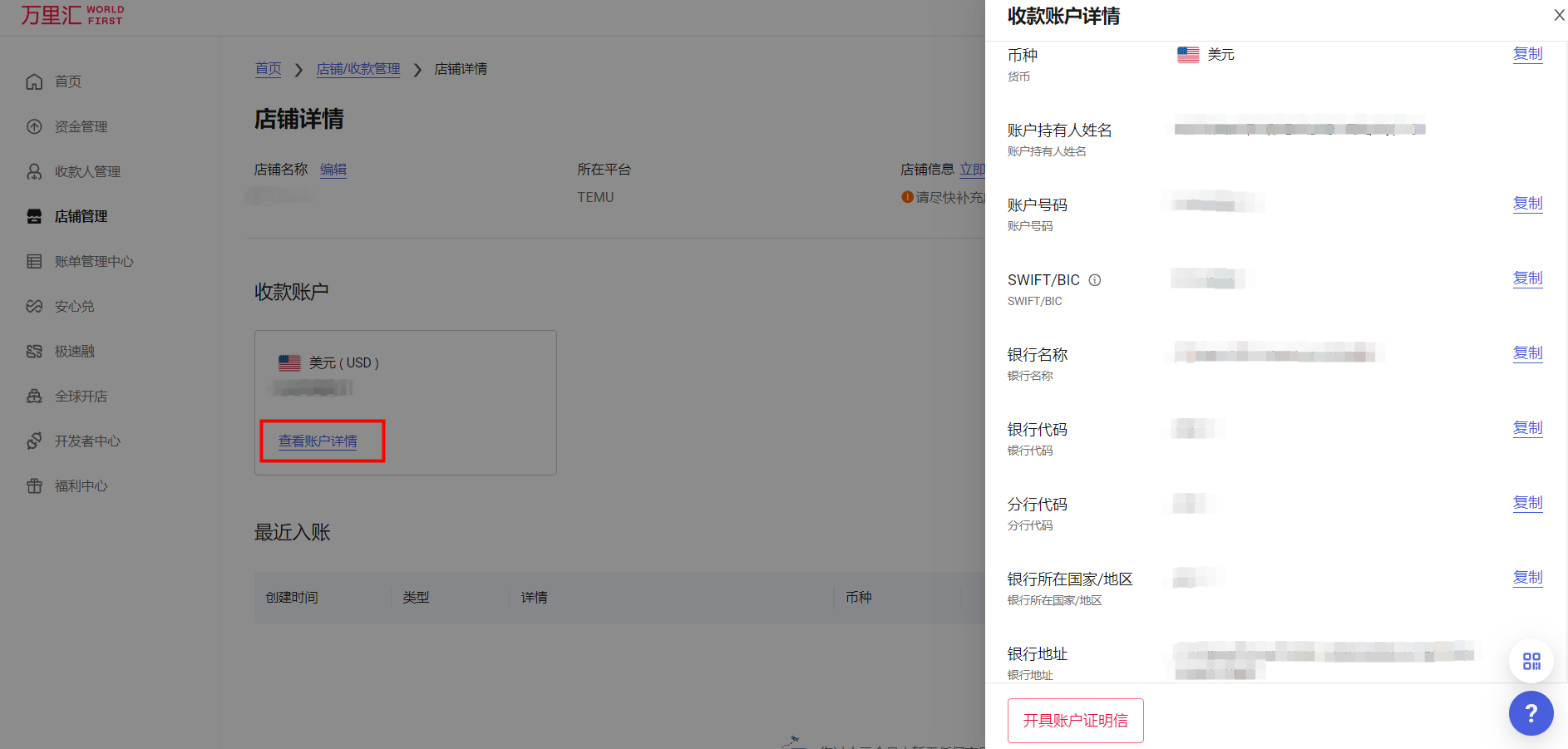The image size is (1568, 749).
Task: Click the 福利中心 gift icon
Action: click(34, 485)
